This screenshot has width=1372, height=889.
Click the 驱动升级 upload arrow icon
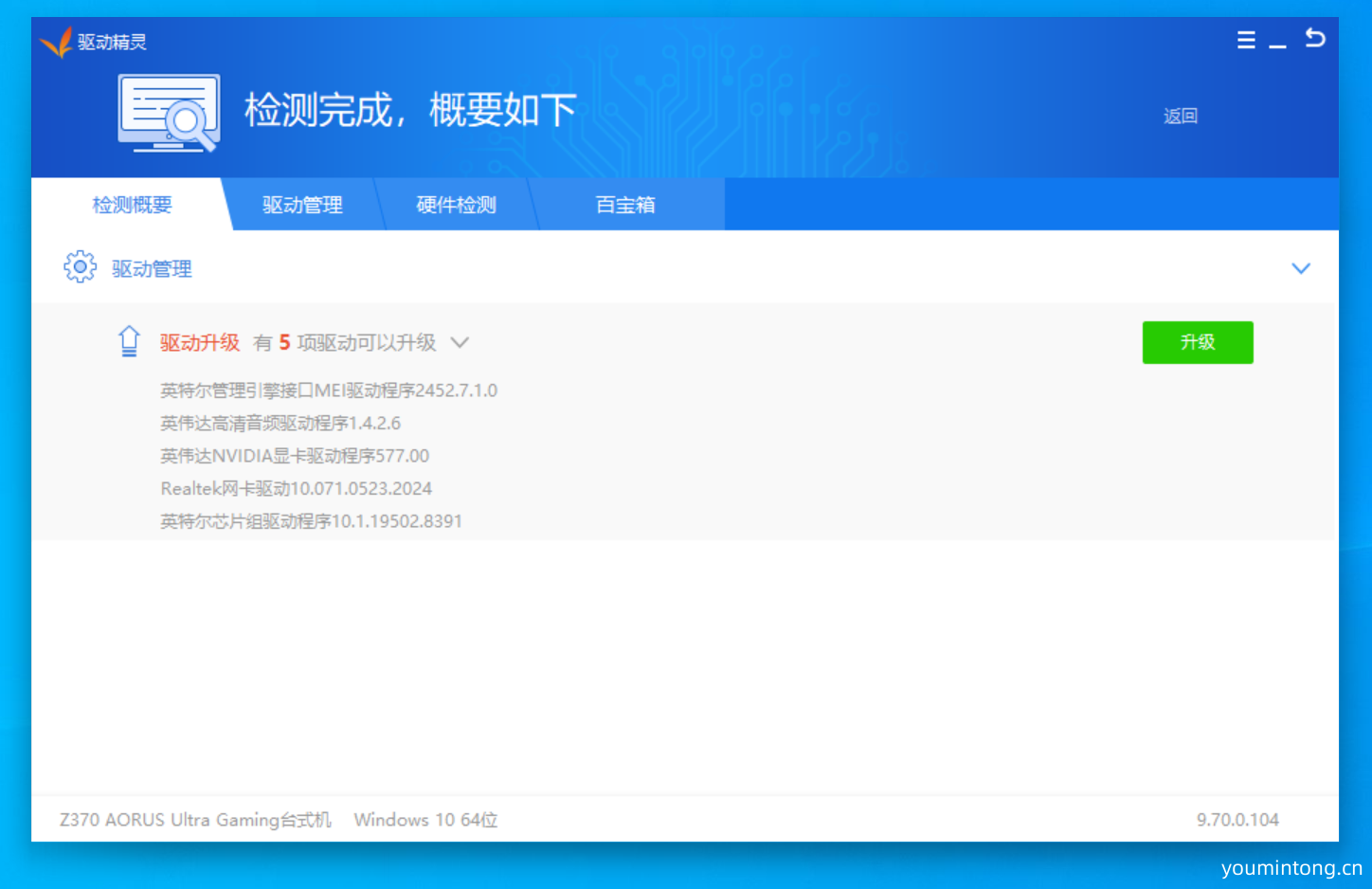pos(129,341)
